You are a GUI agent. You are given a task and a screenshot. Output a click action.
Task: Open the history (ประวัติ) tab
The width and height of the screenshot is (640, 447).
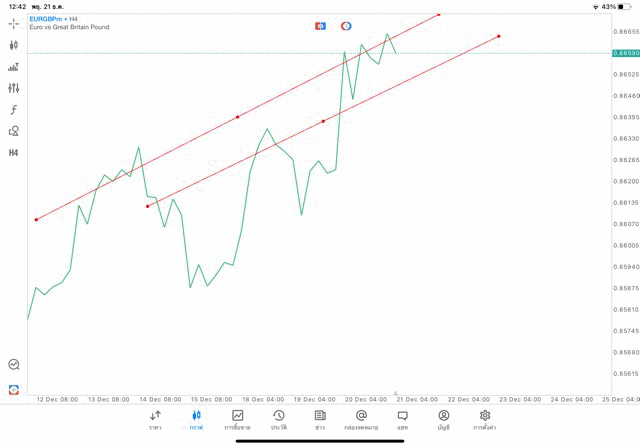click(279, 419)
